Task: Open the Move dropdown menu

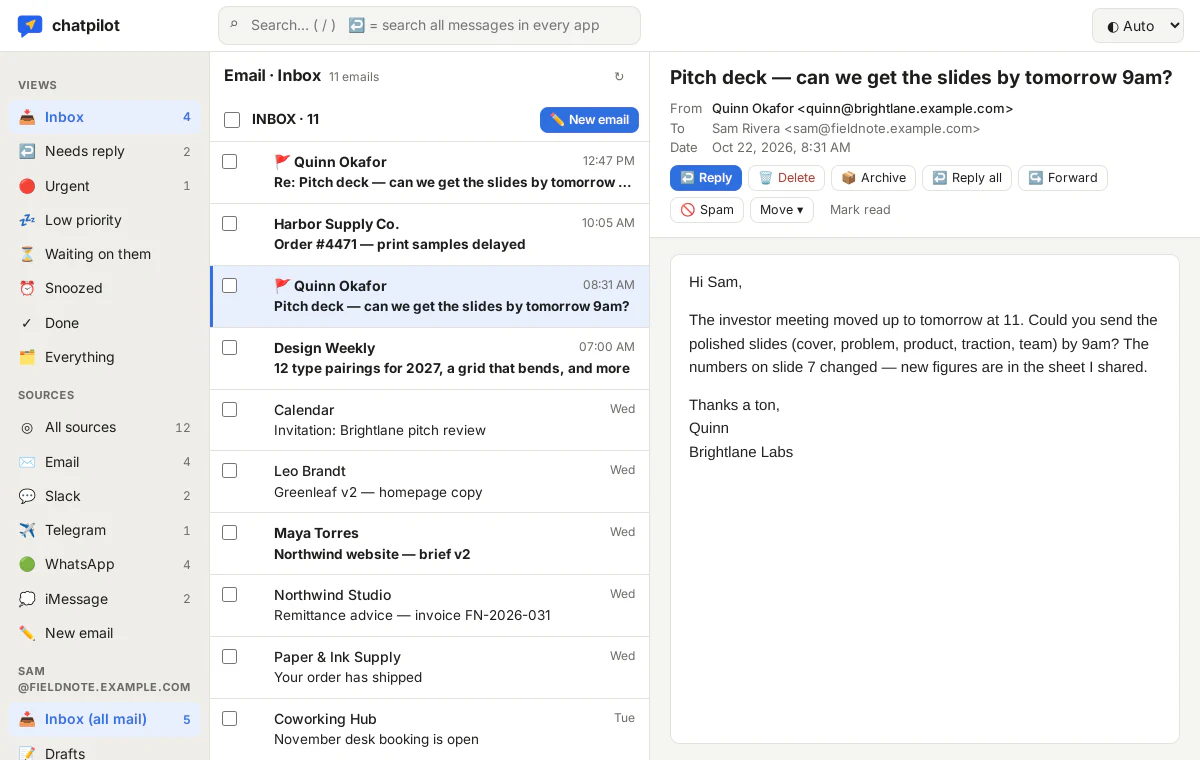Action: [x=781, y=210]
